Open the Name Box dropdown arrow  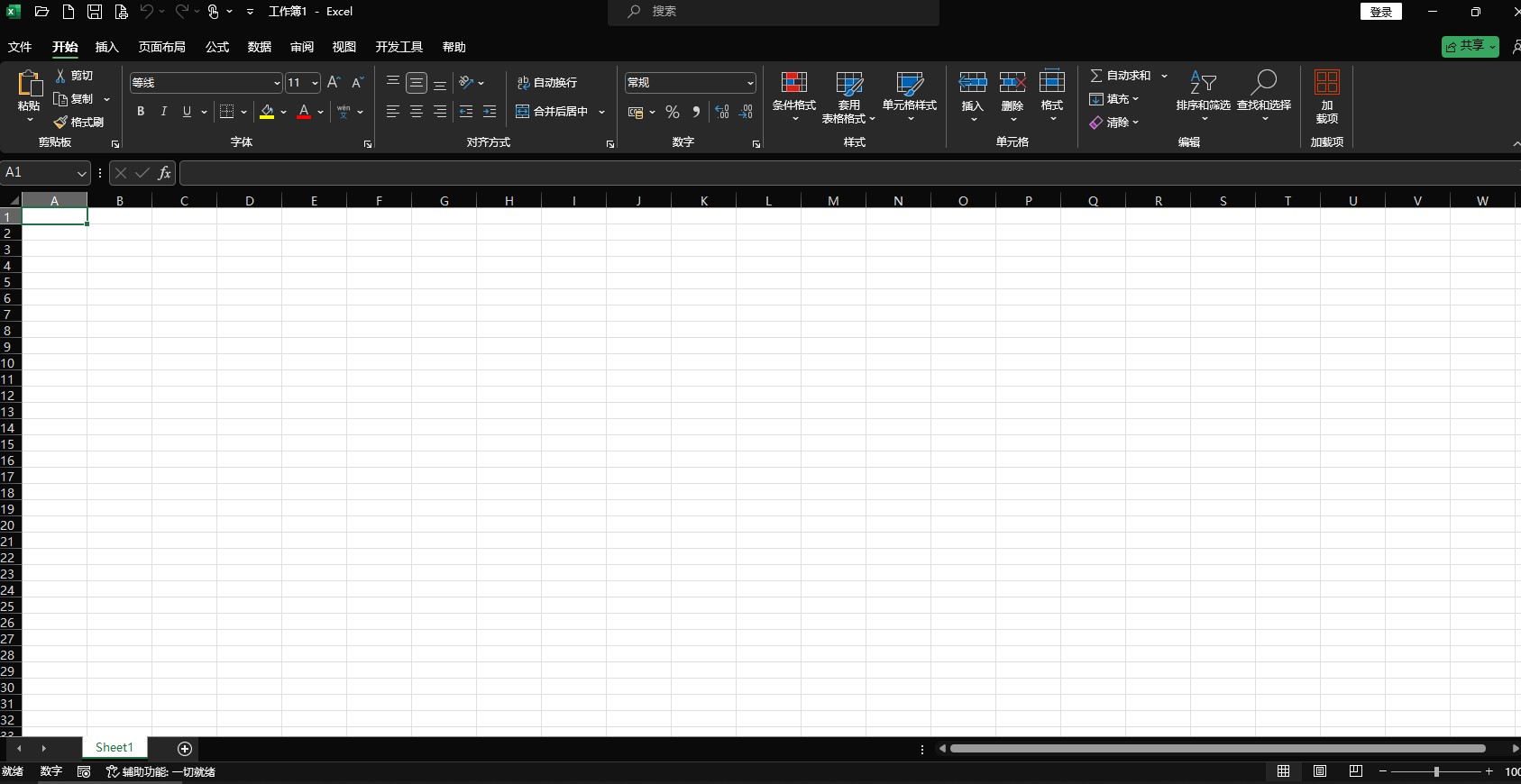[82, 173]
